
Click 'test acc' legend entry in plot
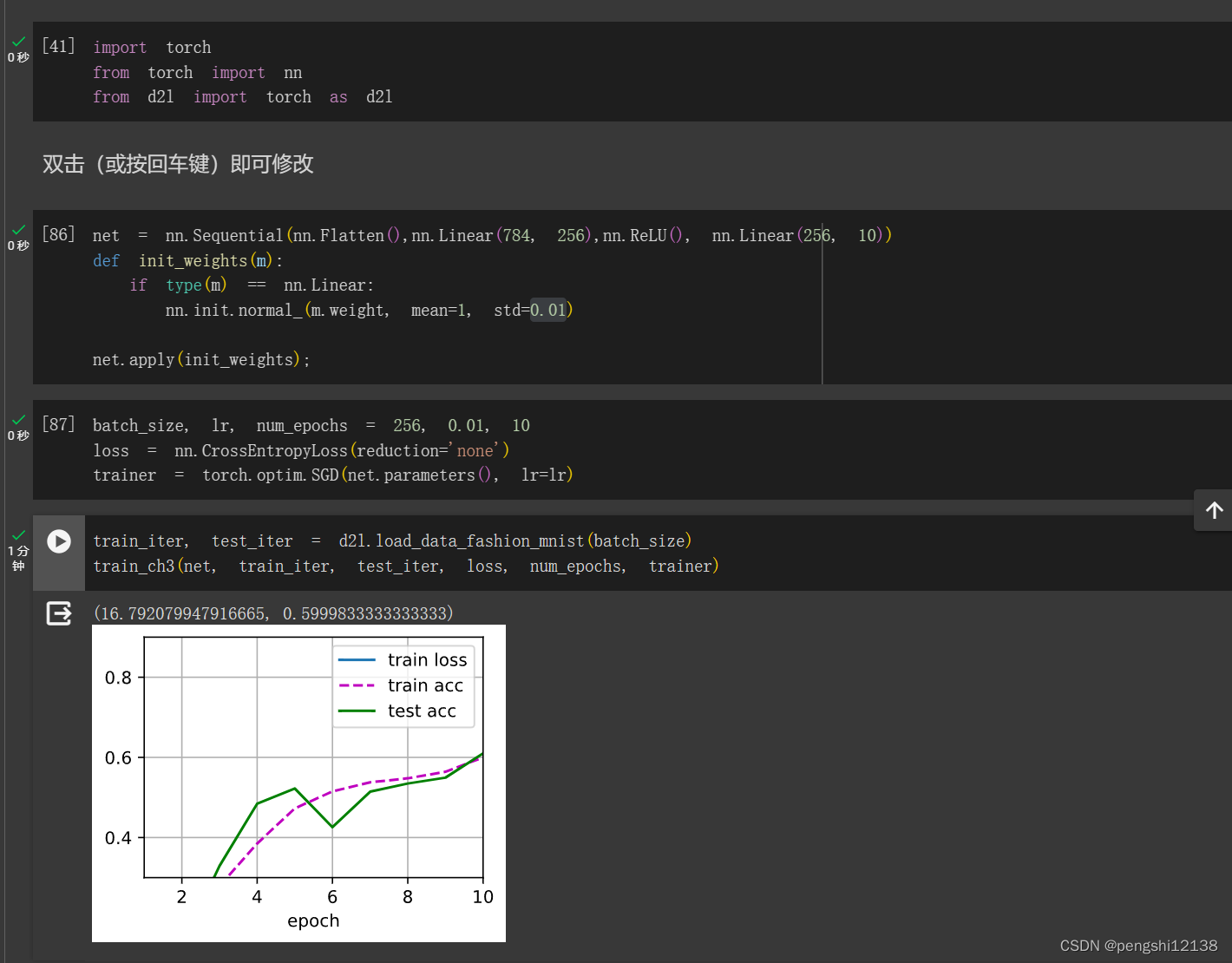[x=397, y=711]
